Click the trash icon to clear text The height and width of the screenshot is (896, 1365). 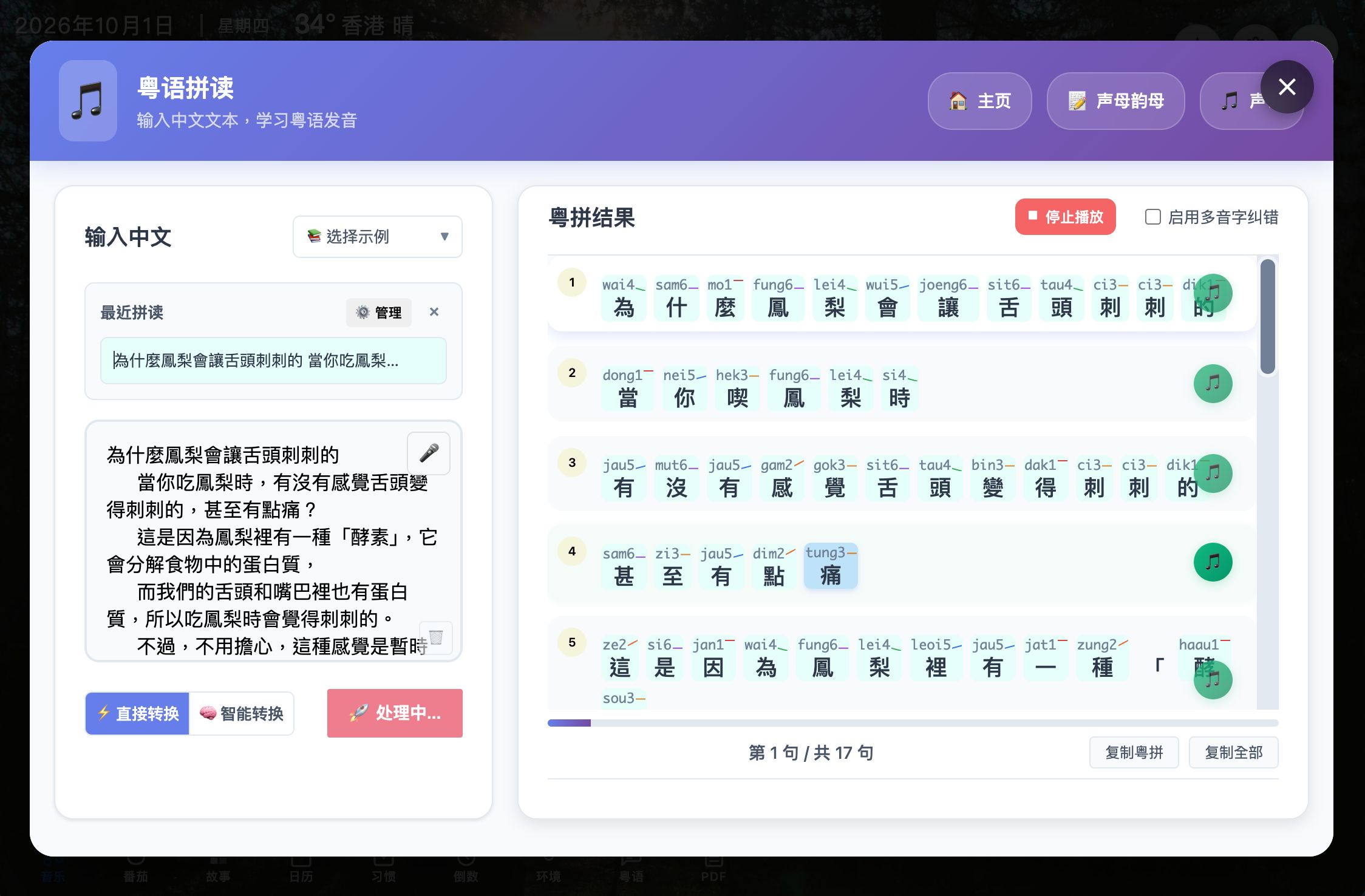pyautogui.click(x=436, y=637)
